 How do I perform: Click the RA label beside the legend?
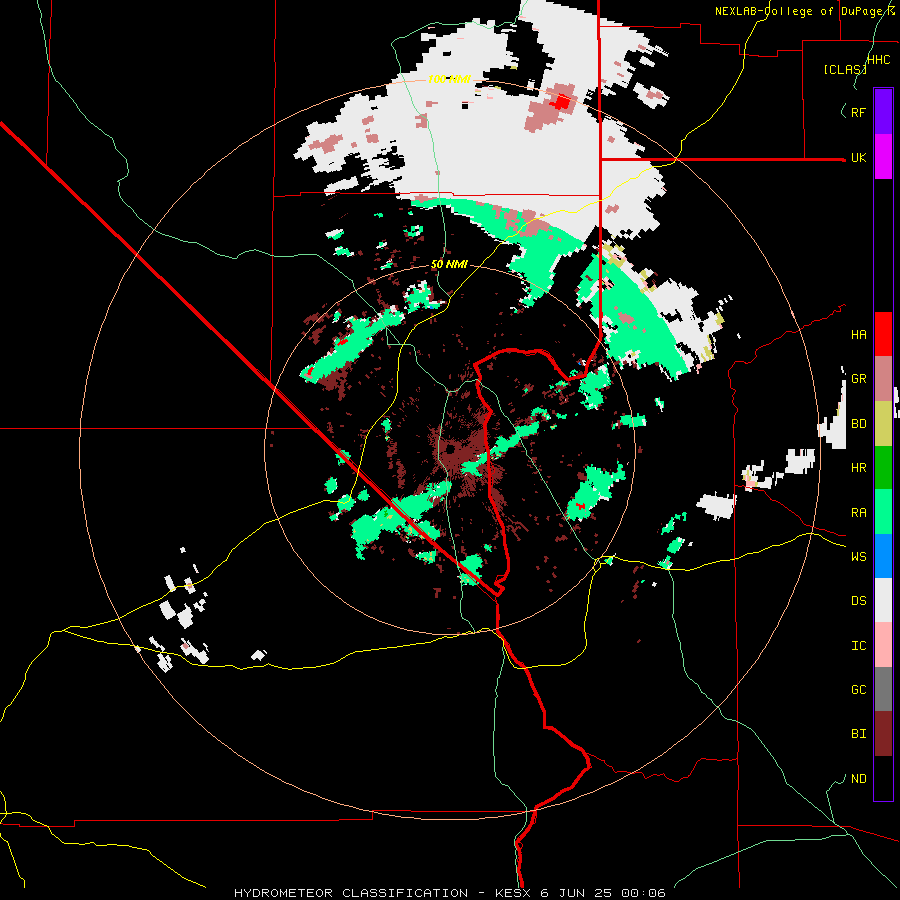coord(858,513)
